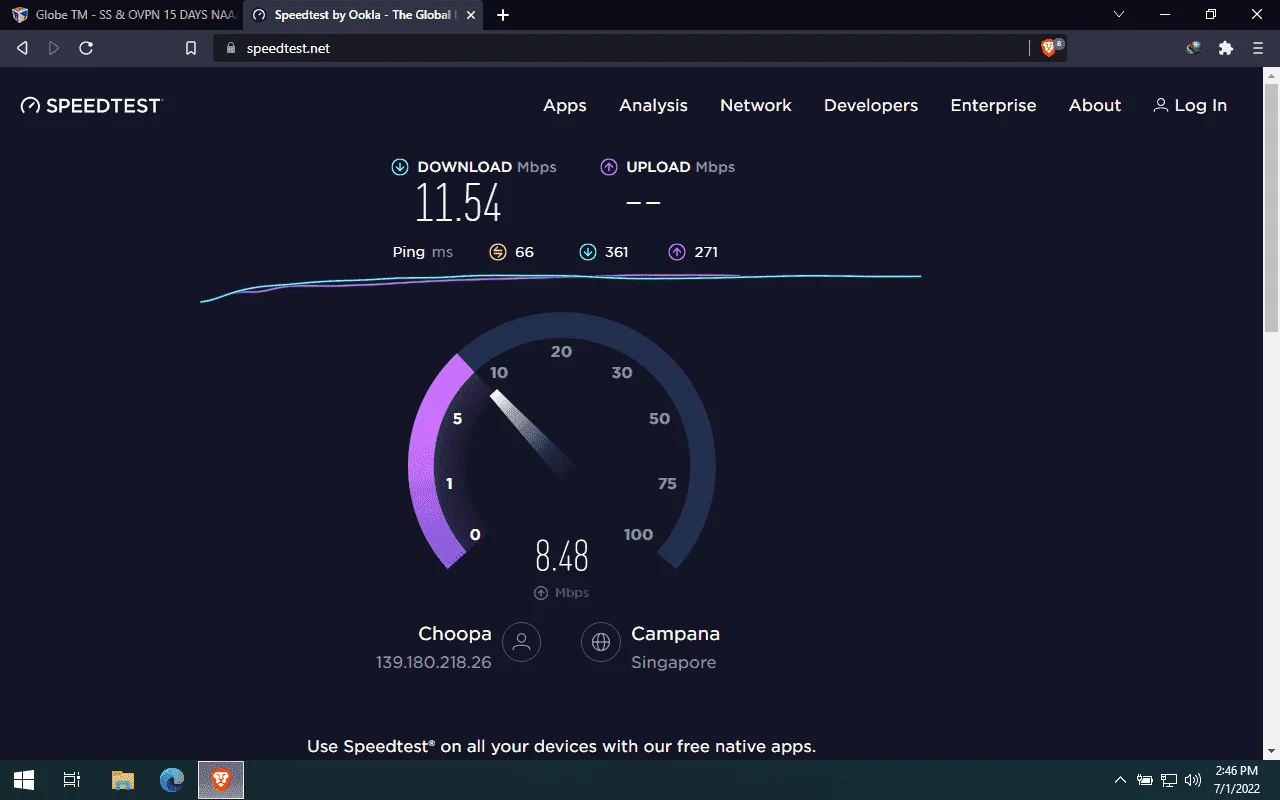1280x800 pixels.
Task: Switch to the Globe TM browser tab
Action: click(x=126, y=15)
